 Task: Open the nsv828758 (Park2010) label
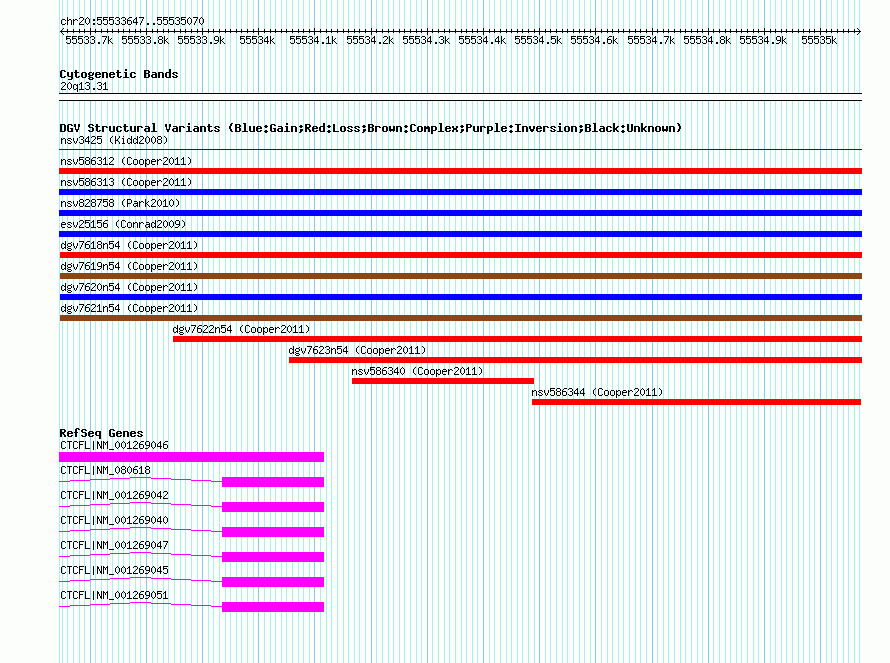point(120,203)
